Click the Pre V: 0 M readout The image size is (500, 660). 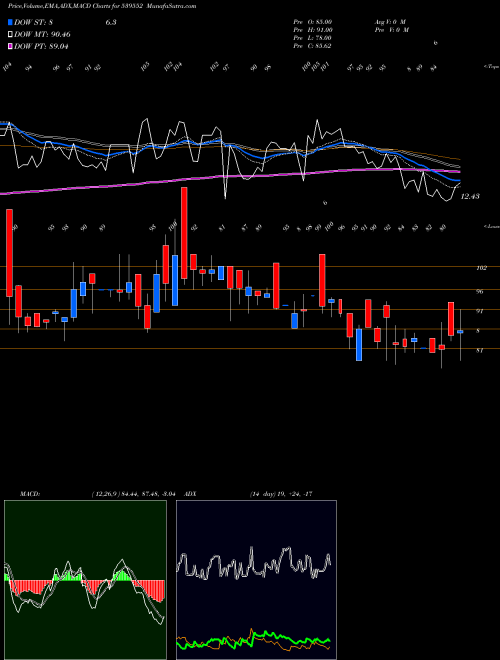392,30
